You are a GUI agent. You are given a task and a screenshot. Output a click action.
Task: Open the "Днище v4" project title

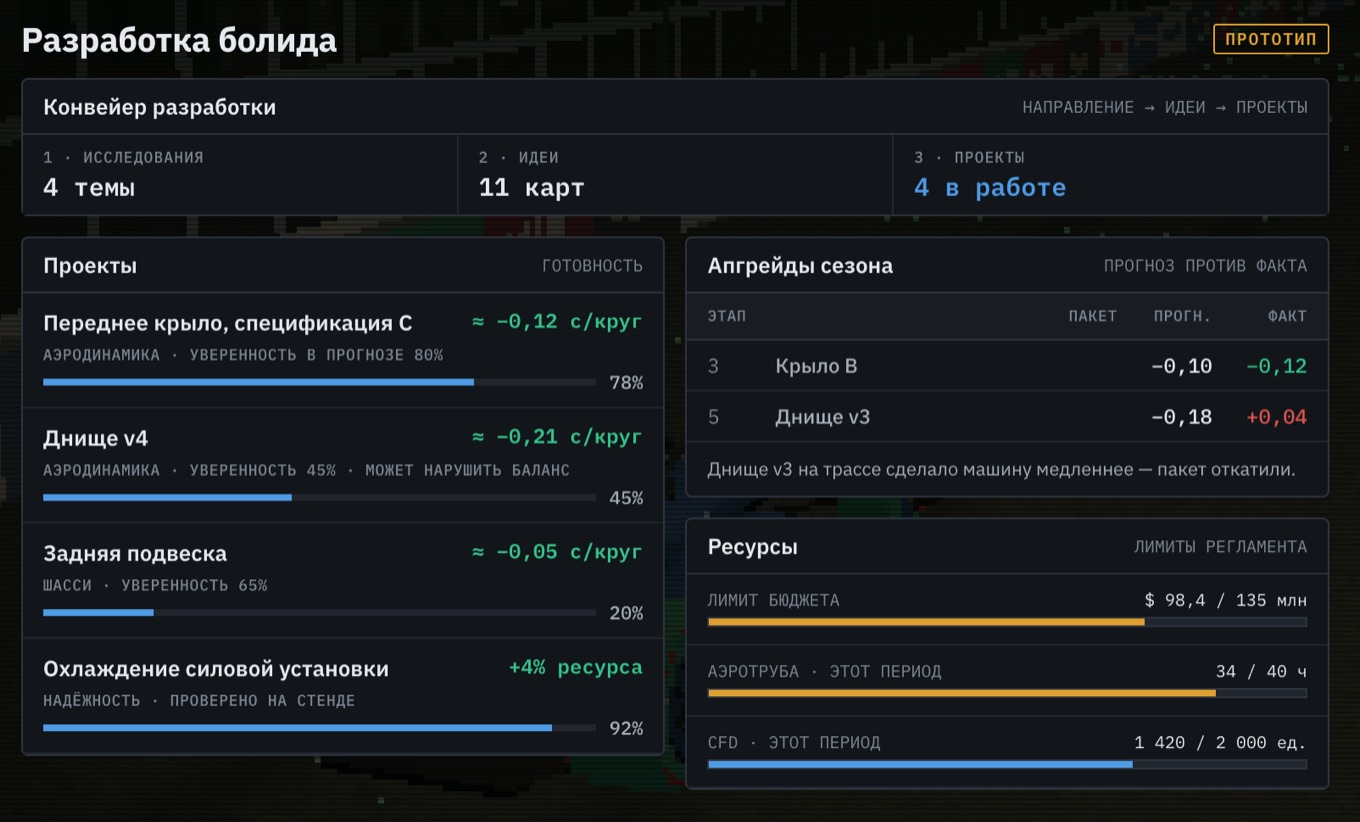point(95,438)
